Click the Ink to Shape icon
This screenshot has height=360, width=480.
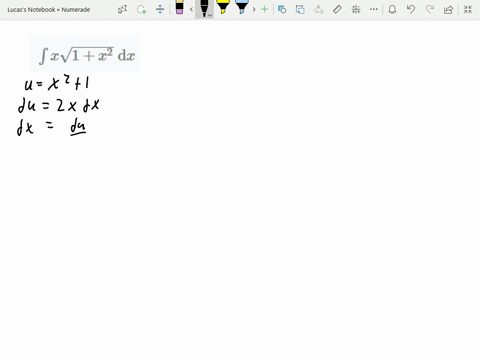click(x=300, y=9)
